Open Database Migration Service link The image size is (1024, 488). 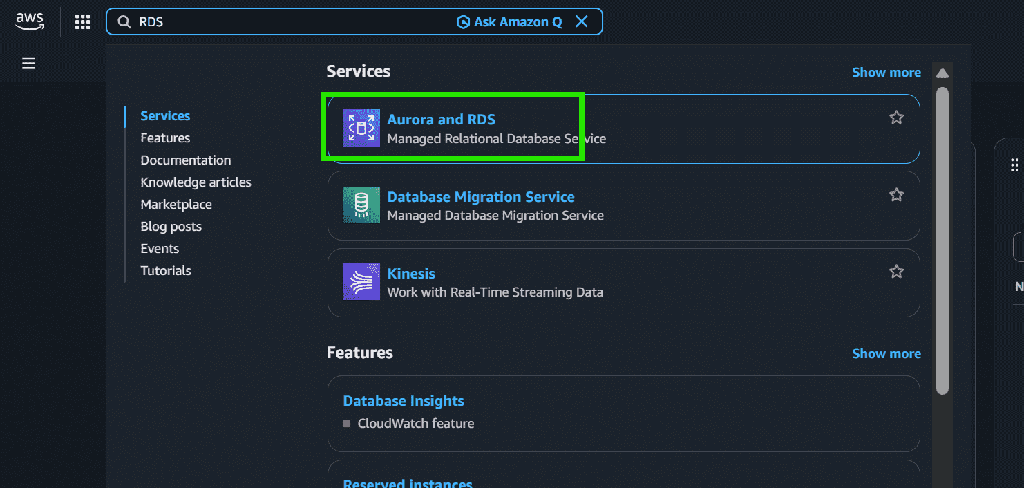481,197
